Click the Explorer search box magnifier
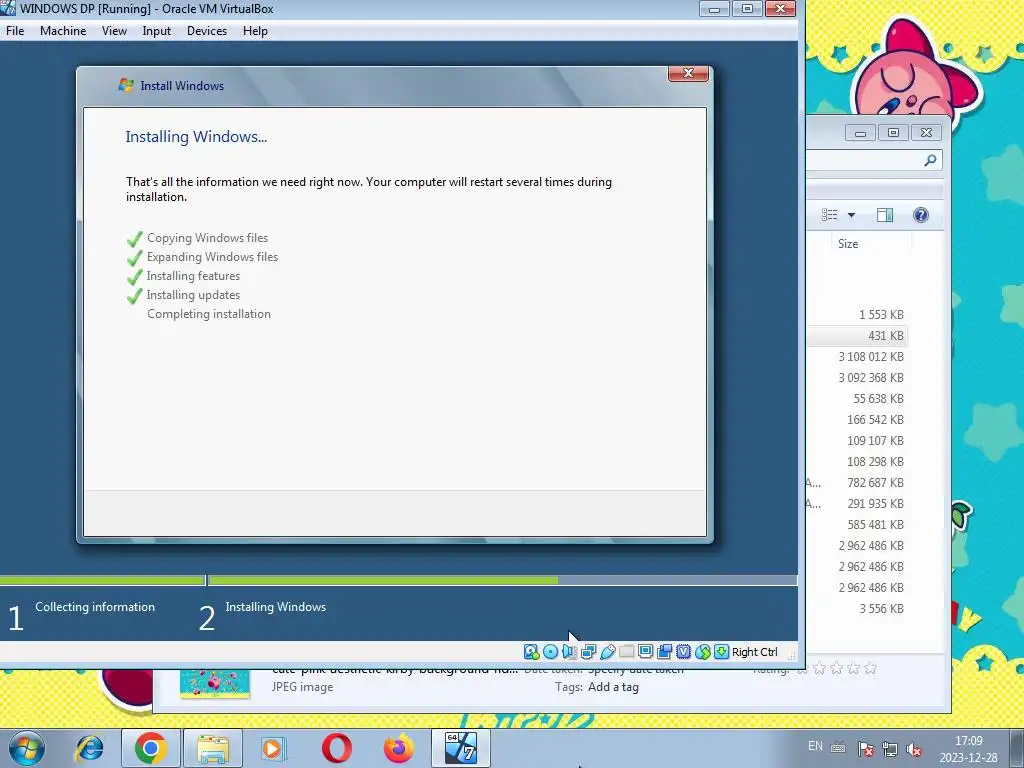The image size is (1024, 768). (930, 160)
